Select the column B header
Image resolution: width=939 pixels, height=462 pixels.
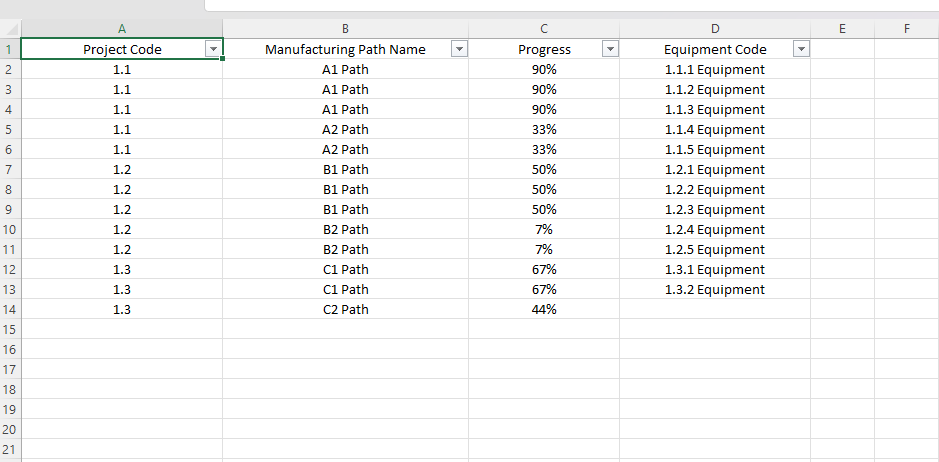(346, 28)
